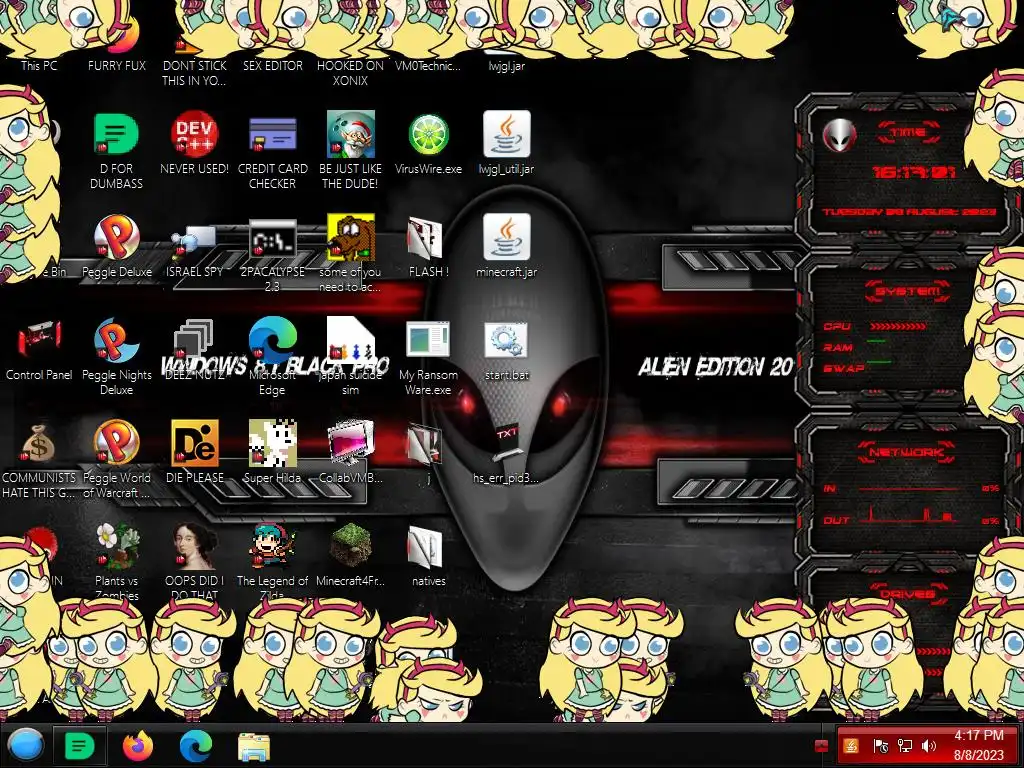
Task: Open the DIE PLEASE De icon
Action: (194, 443)
